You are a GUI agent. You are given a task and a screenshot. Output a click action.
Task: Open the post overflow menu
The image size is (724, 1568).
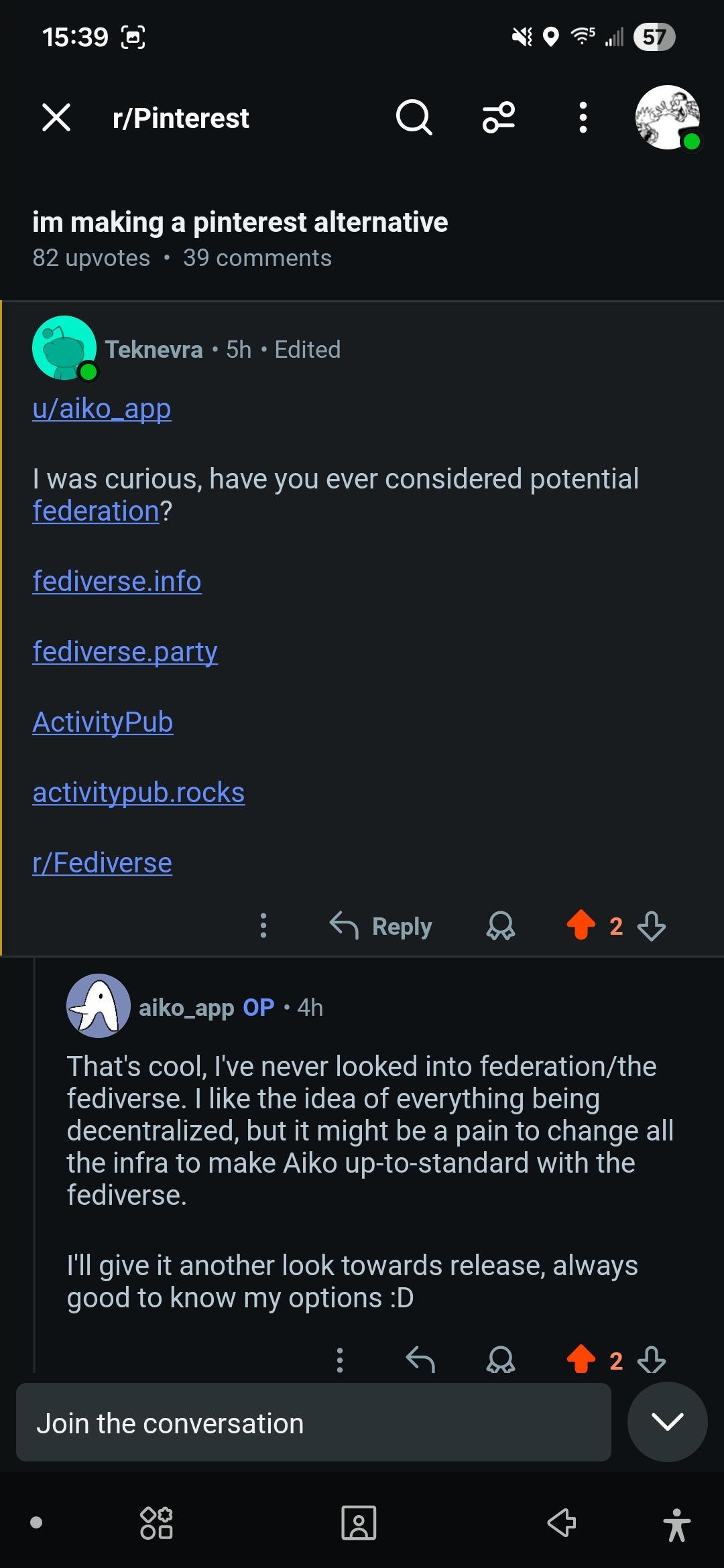click(583, 118)
